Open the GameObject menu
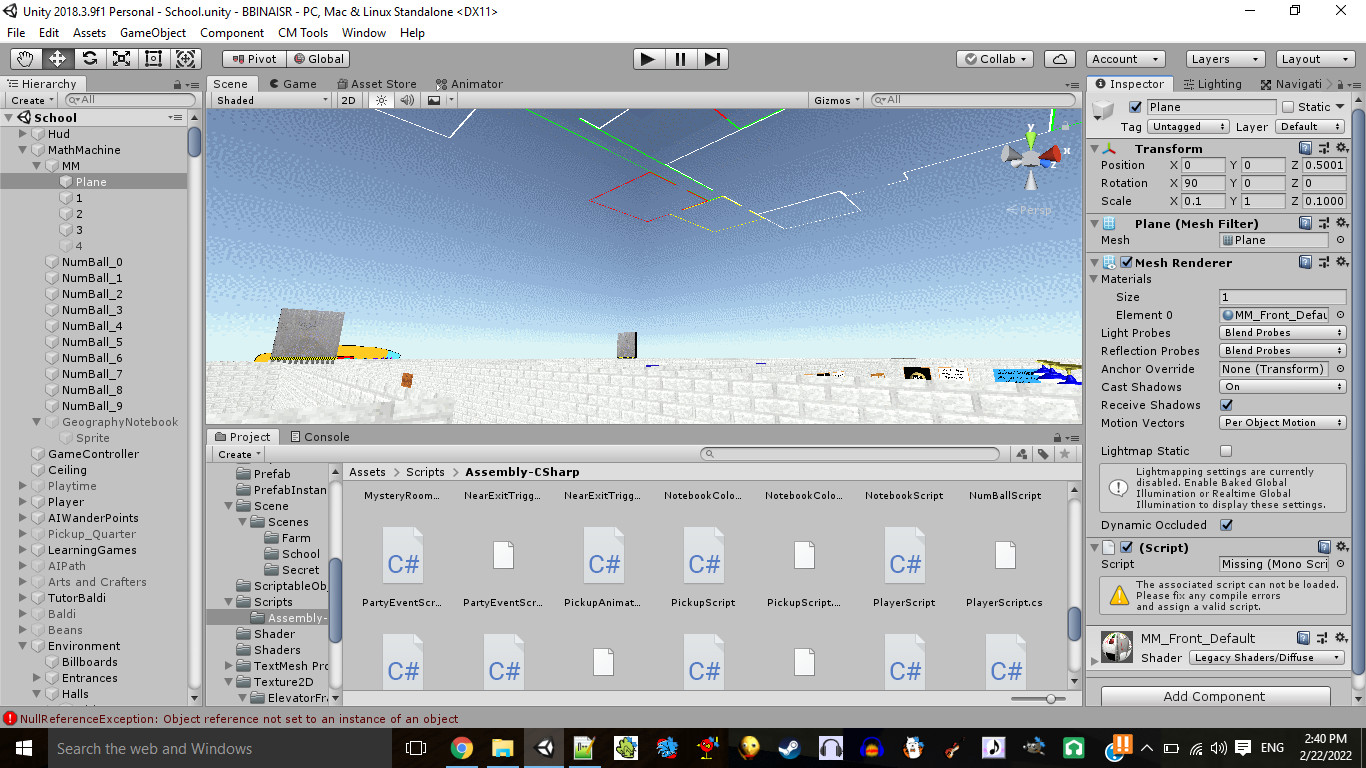This screenshot has height=768, width=1366. coord(153,33)
